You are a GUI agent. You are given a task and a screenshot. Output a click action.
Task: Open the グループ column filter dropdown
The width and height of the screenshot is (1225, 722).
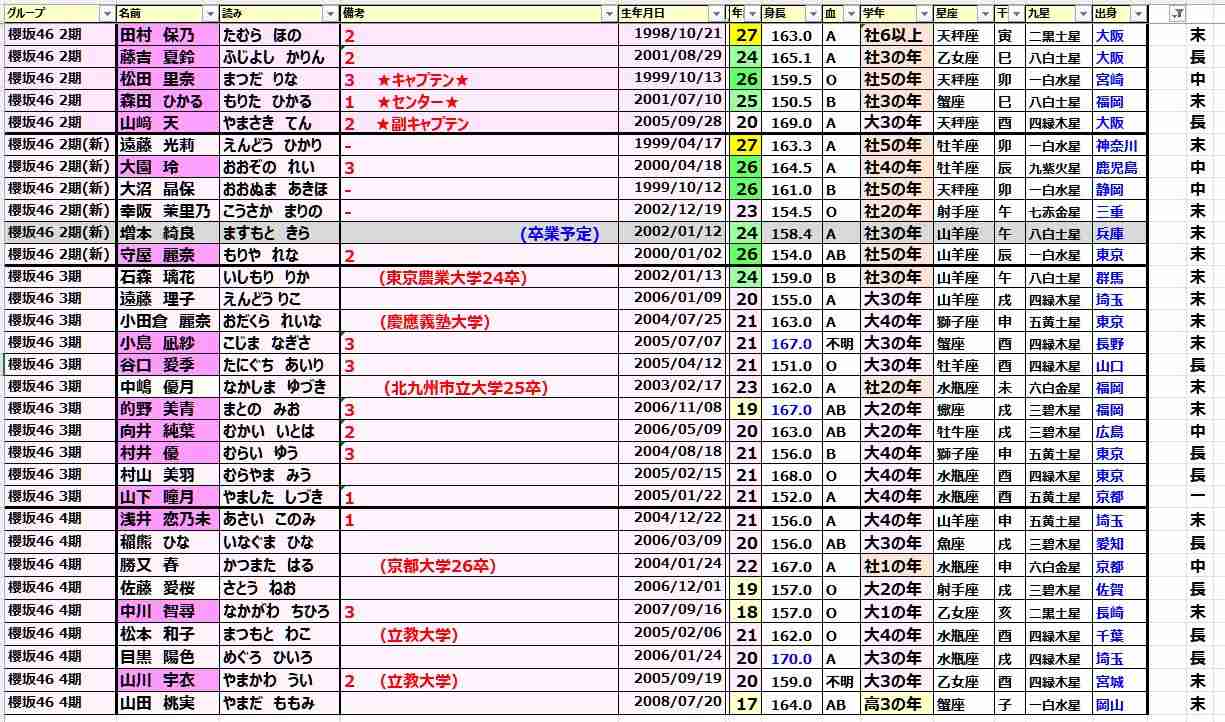tap(107, 13)
